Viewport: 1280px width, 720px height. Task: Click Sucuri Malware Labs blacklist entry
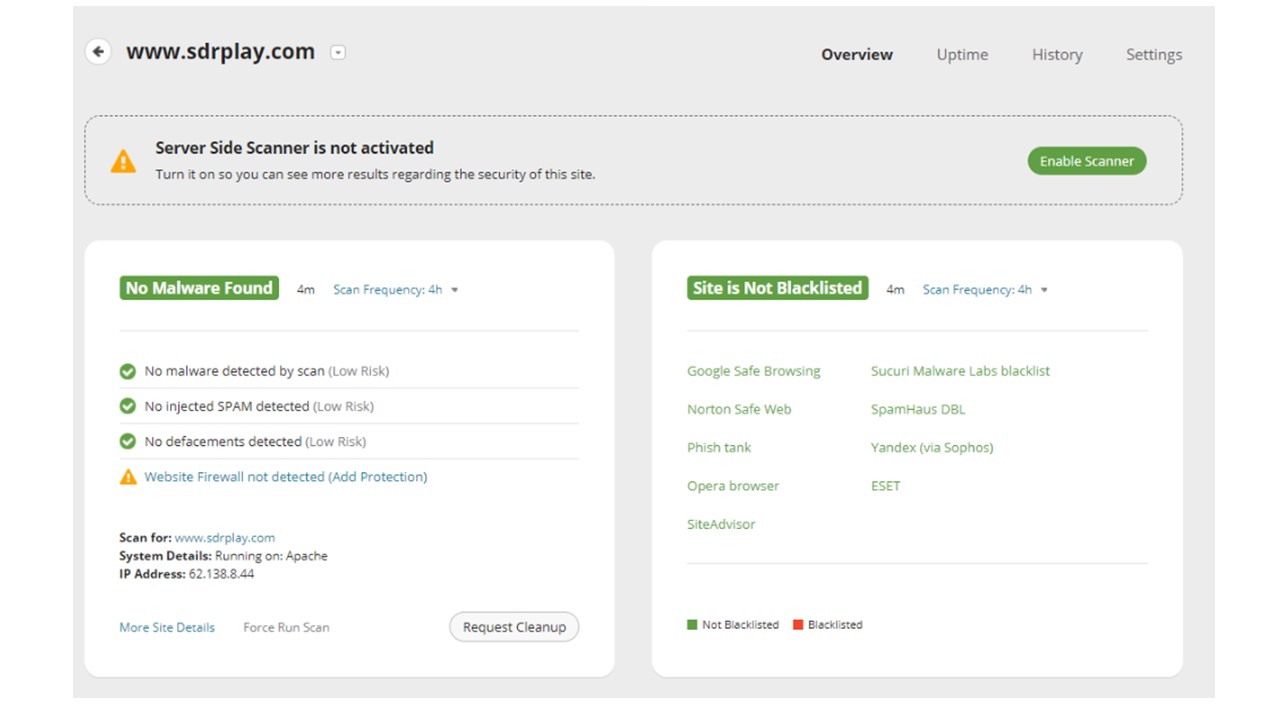960,371
